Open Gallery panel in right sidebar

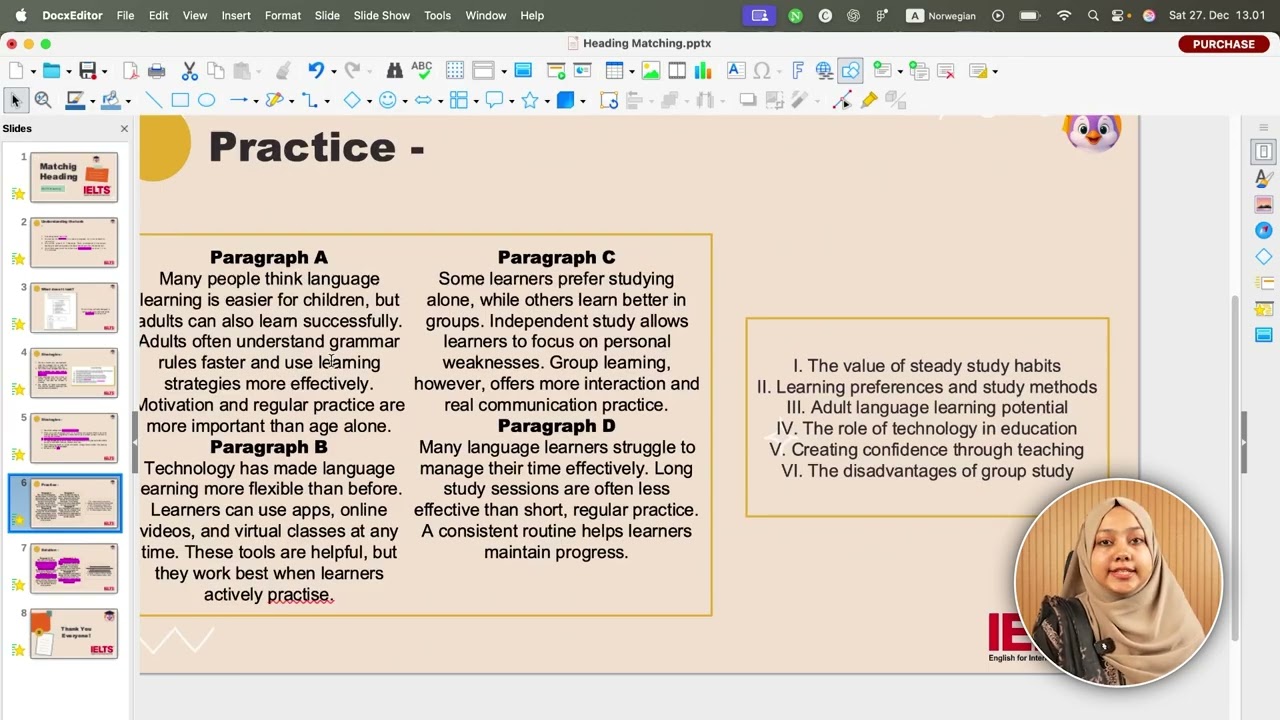coord(1264,205)
